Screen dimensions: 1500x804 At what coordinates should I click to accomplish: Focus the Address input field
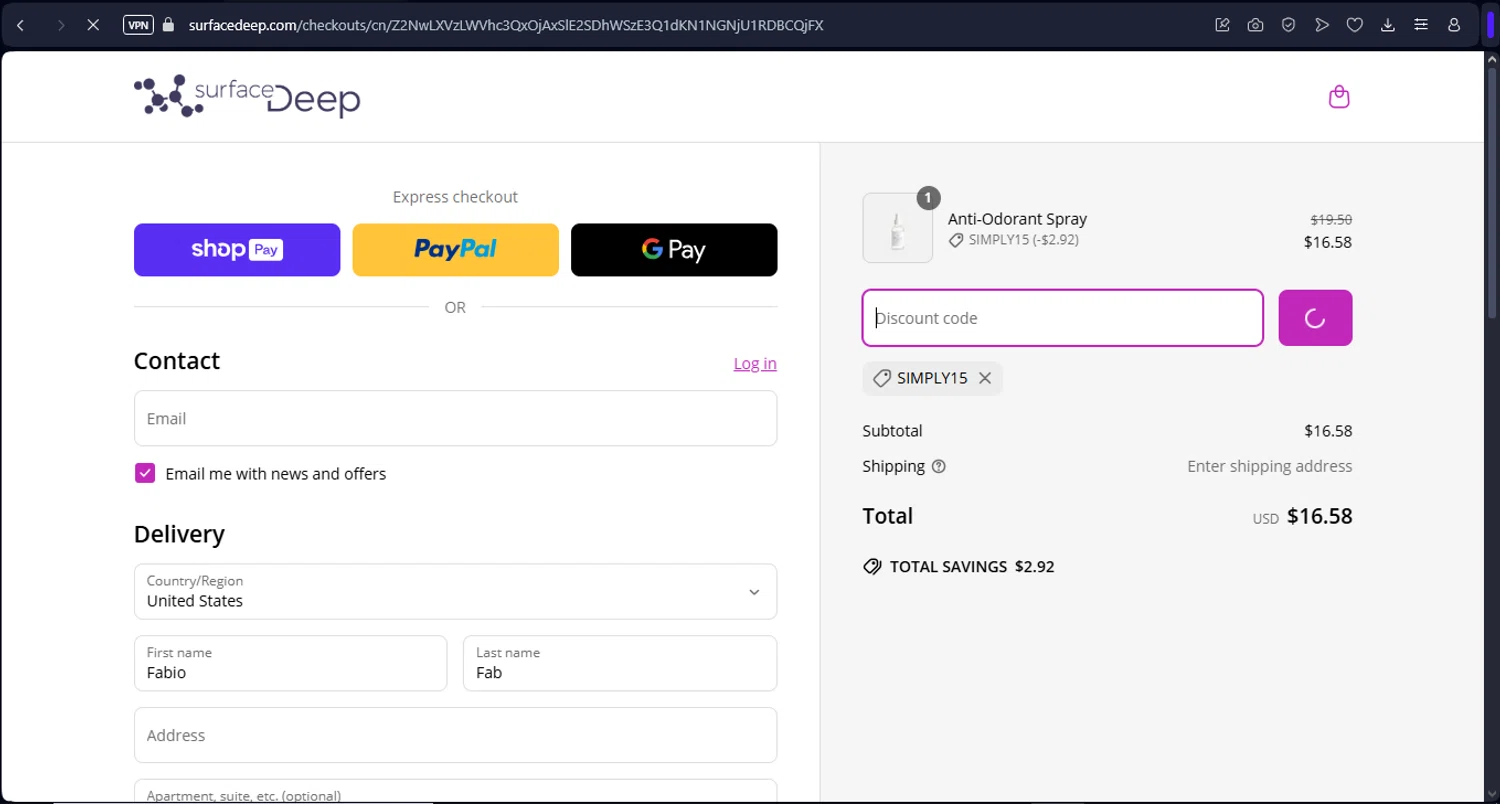click(455, 735)
